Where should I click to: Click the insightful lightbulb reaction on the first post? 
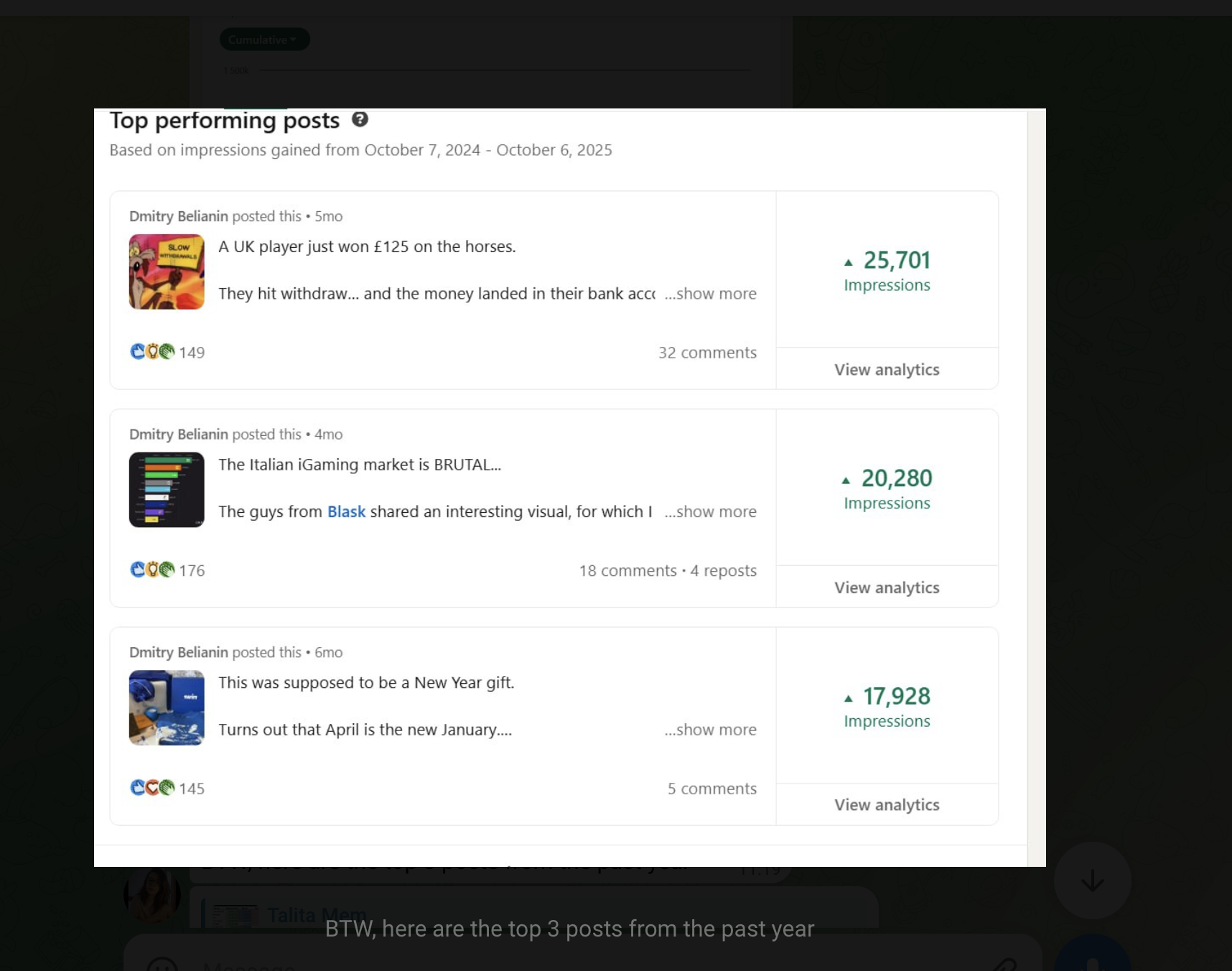(152, 351)
